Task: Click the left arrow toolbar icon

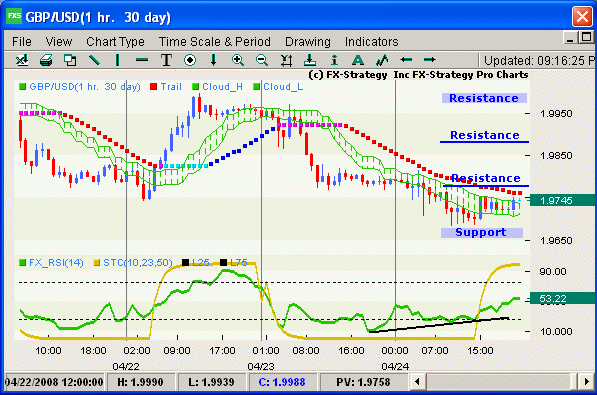Action: [406, 59]
